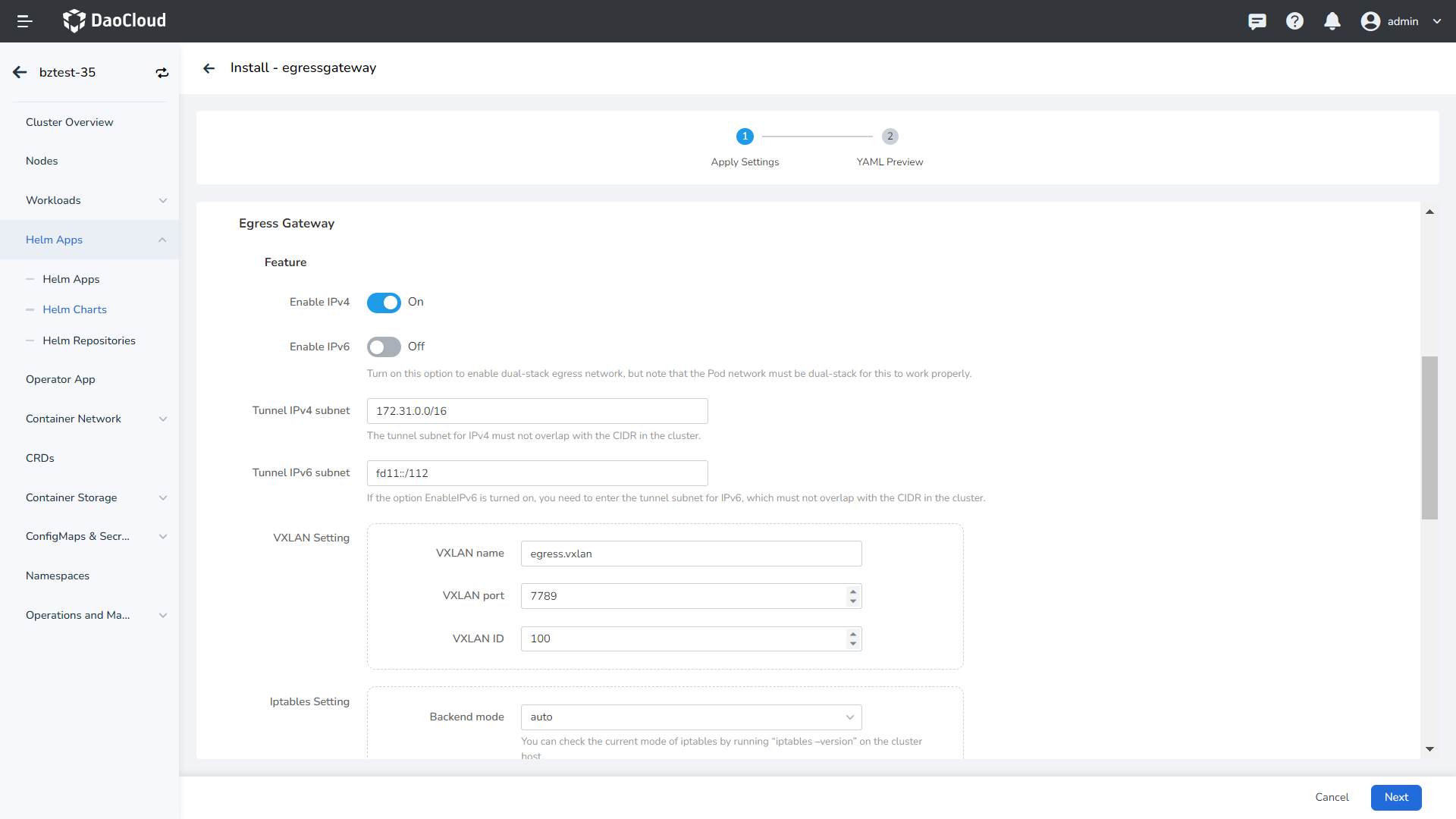Viewport: 1456px width, 819px height.
Task: Click the admin user avatar icon
Action: point(1370,20)
